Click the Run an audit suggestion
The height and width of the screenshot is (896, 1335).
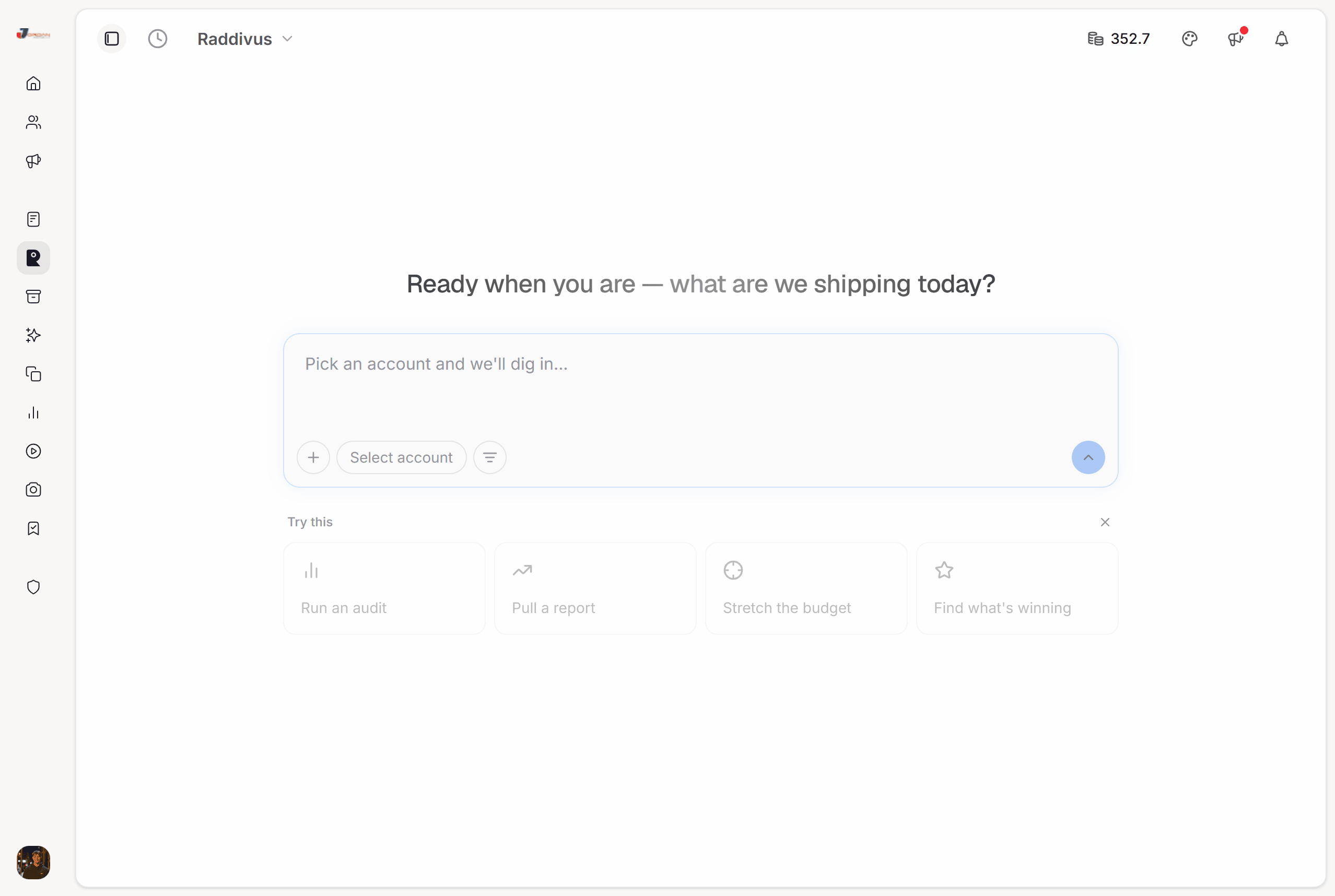pyautogui.click(x=384, y=588)
